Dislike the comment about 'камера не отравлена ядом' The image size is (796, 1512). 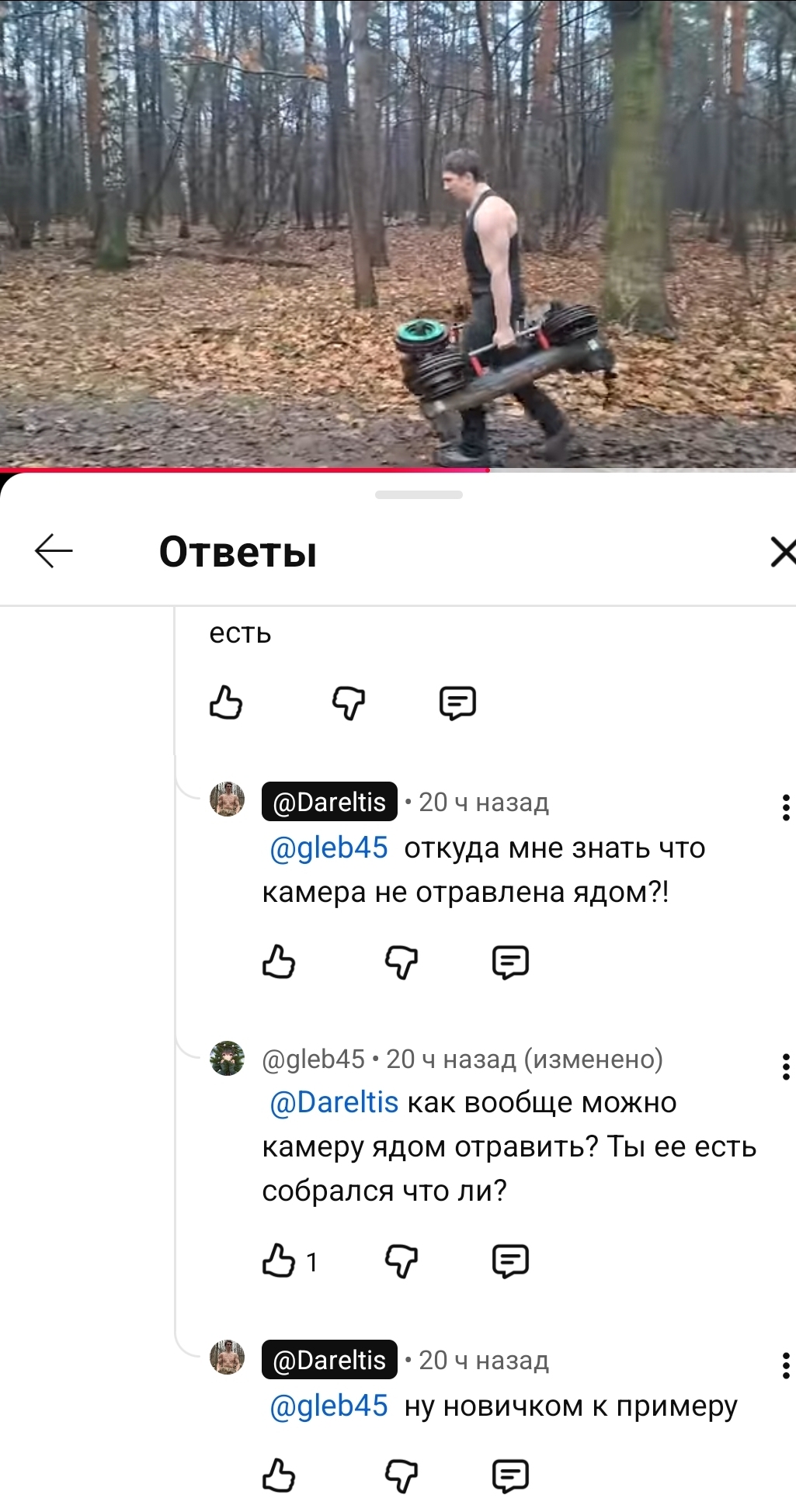point(401,962)
